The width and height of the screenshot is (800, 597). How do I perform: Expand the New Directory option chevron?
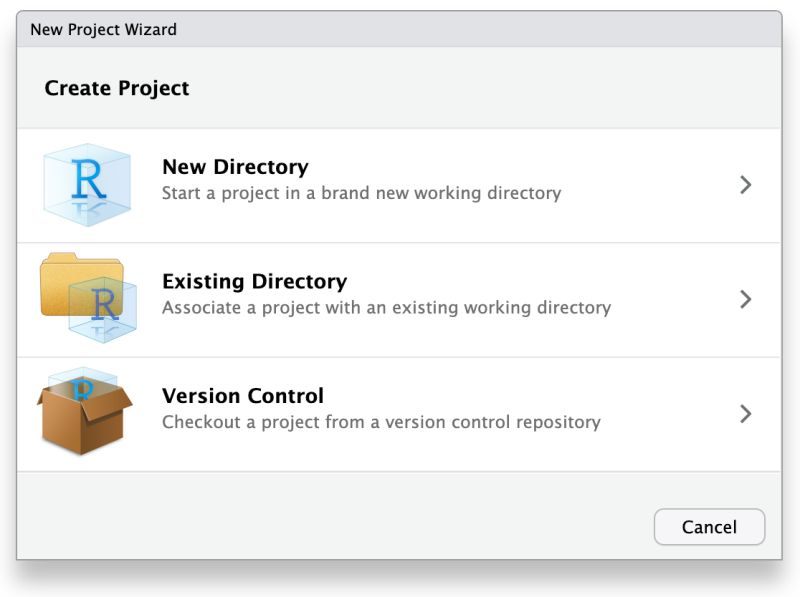point(745,185)
